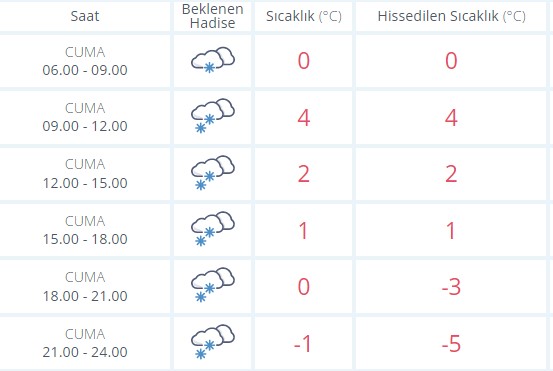Click temperature -1 for 21.00 - 24.00

[303, 343]
